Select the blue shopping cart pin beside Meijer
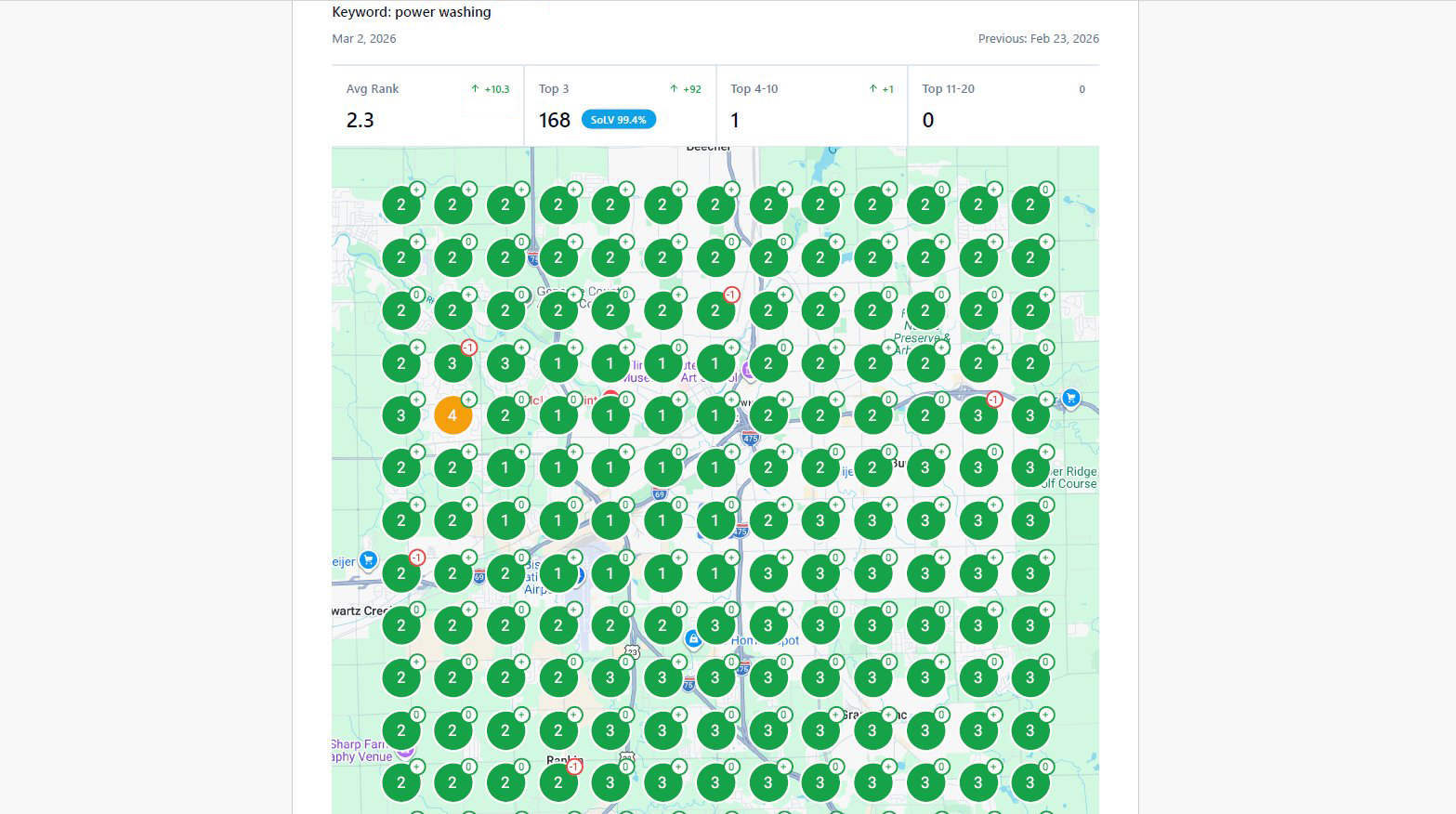This screenshot has width=1456, height=814. point(368,560)
